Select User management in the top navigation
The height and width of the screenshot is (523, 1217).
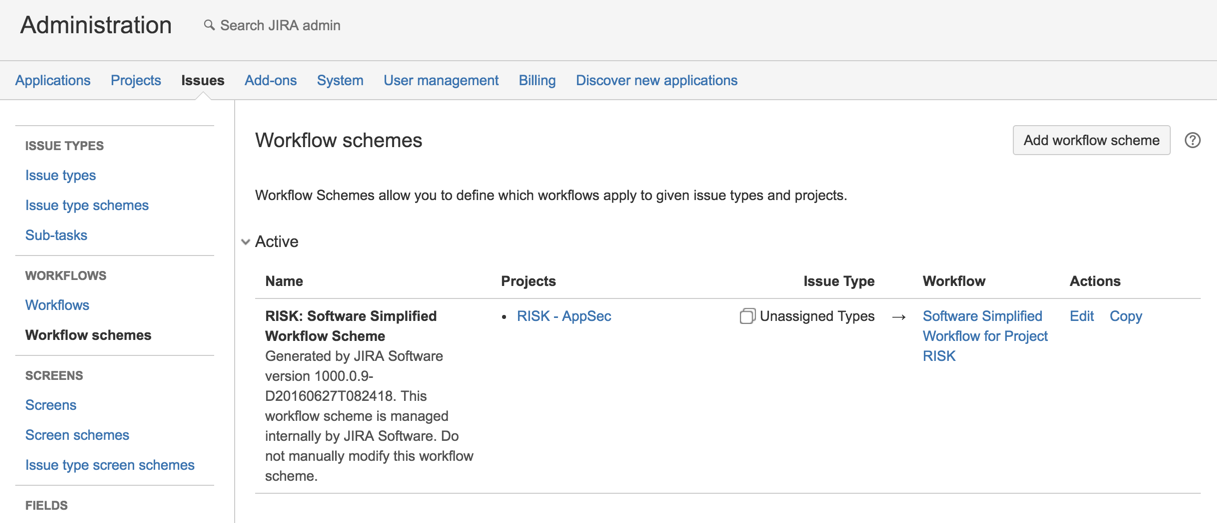click(x=441, y=80)
